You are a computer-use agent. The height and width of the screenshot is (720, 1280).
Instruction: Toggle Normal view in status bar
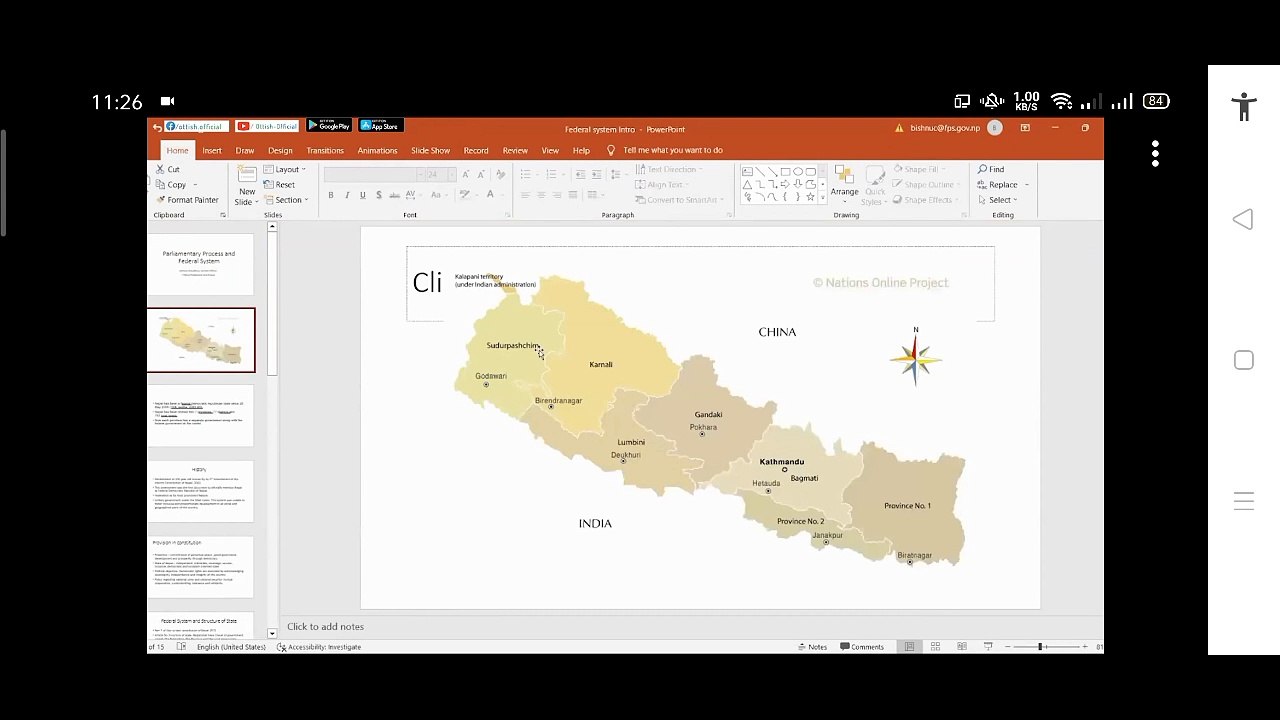909,647
